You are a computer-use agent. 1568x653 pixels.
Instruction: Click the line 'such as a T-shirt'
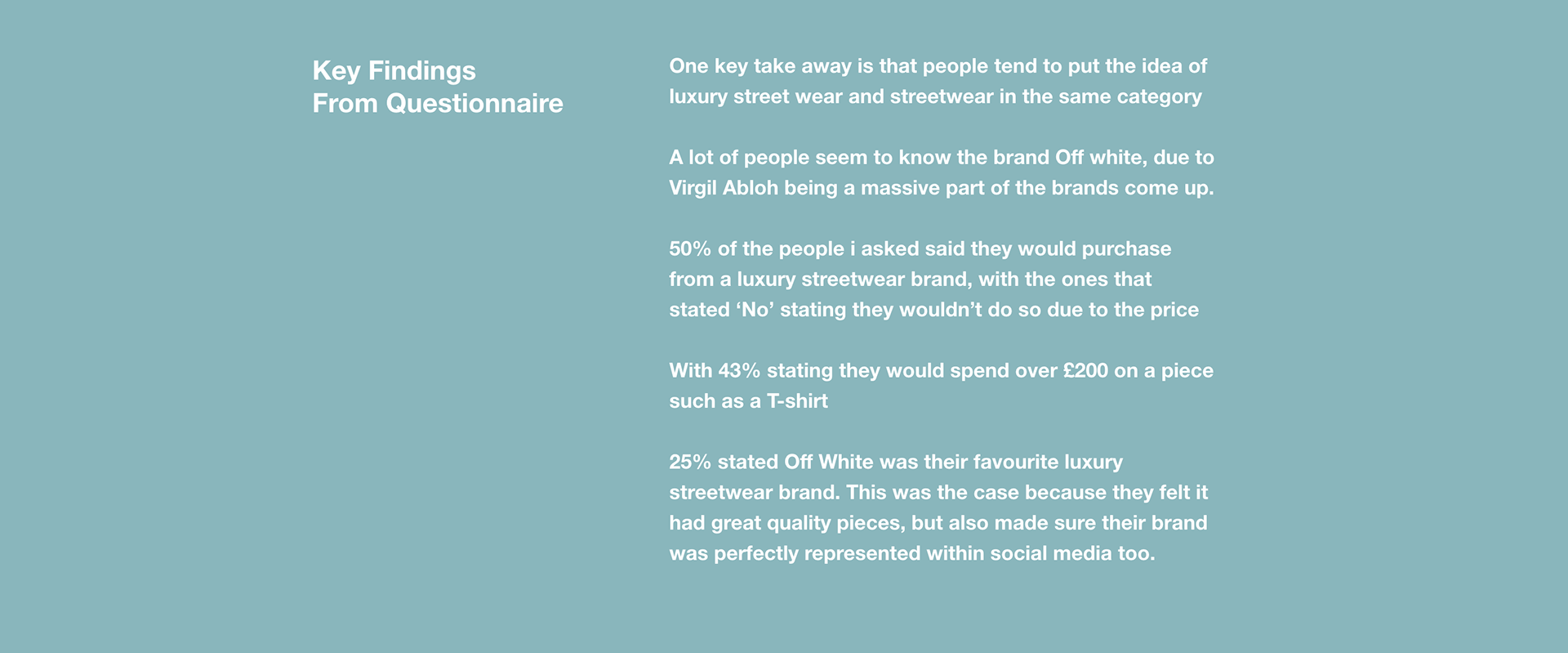click(x=748, y=401)
